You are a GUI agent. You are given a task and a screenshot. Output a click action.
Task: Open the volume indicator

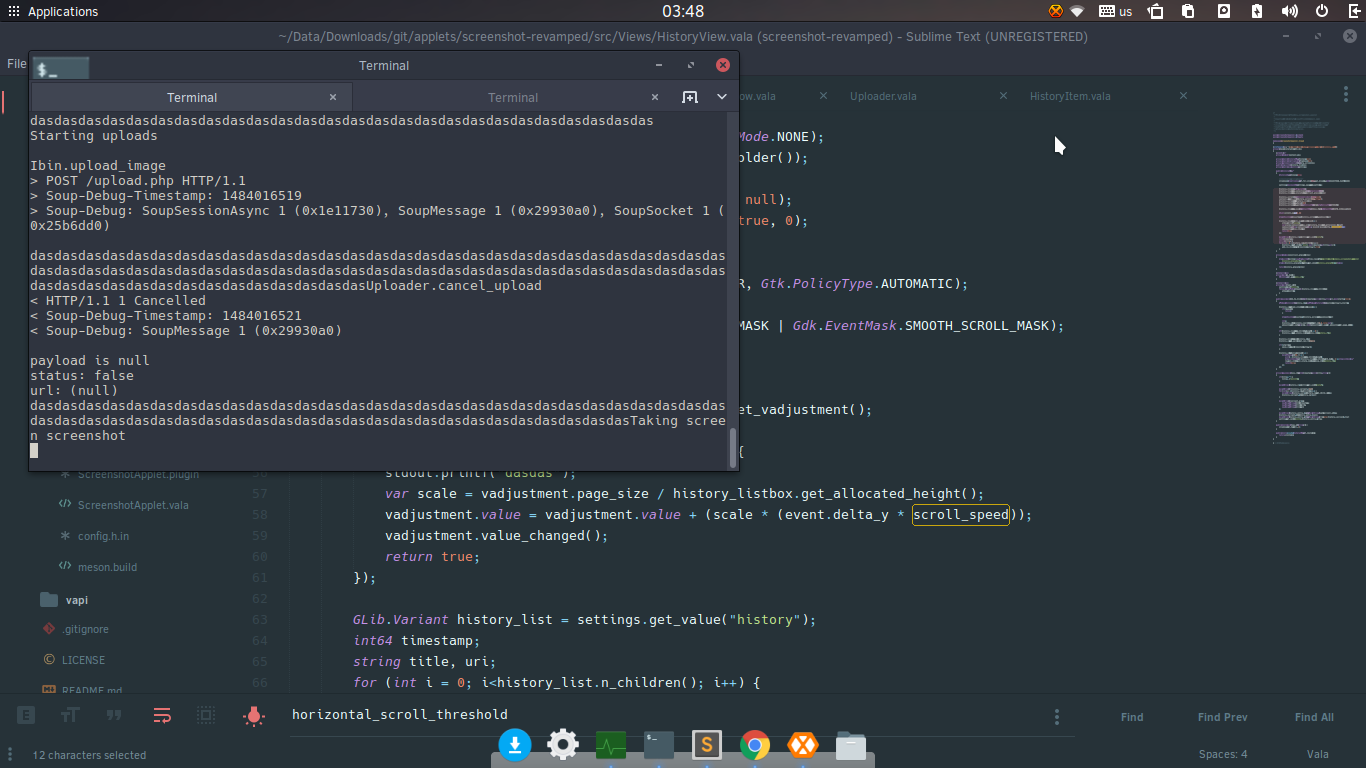(1290, 12)
